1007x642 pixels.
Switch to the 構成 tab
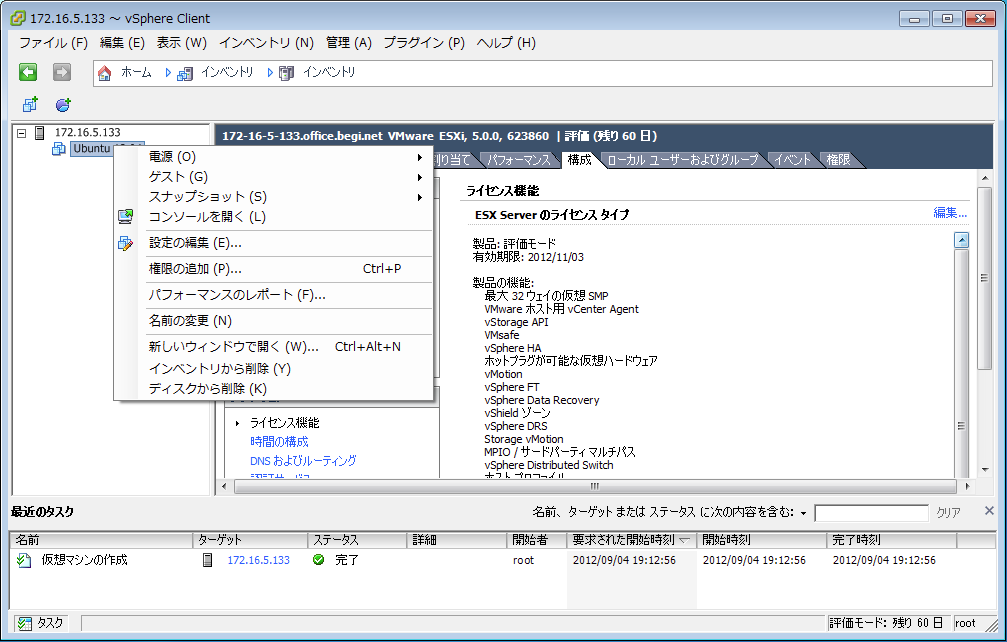tap(579, 159)
